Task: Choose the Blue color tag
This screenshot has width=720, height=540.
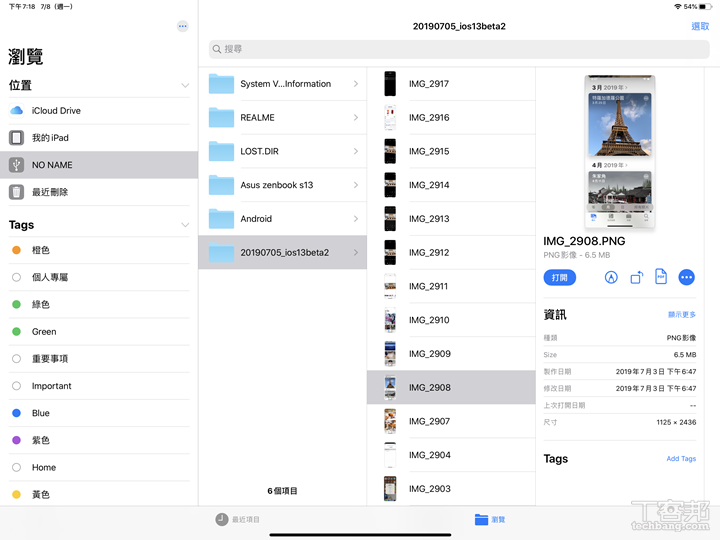Action: point(40,413)
